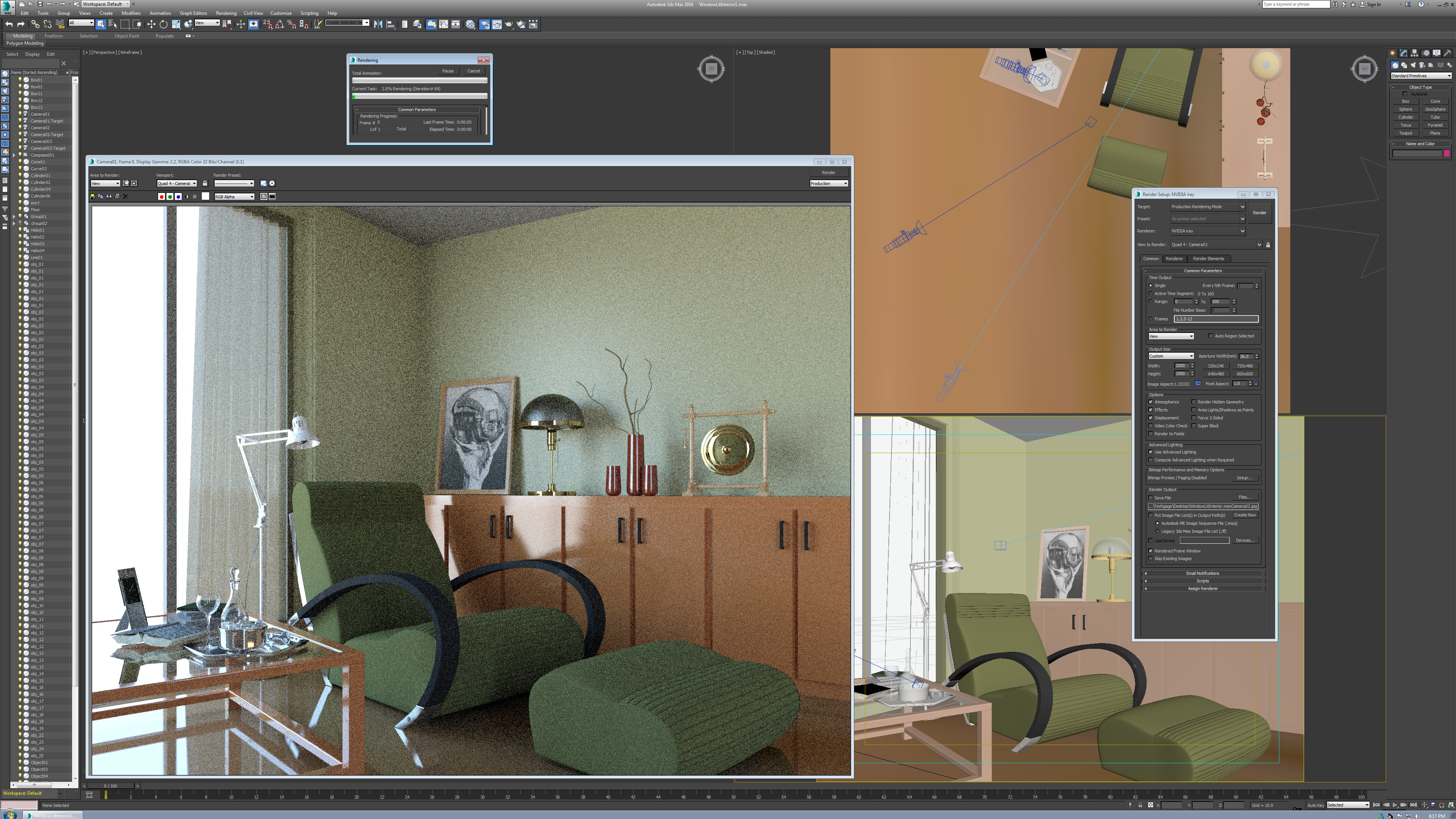Open Environment and Effects dialog icon

[x=272, y=183]
